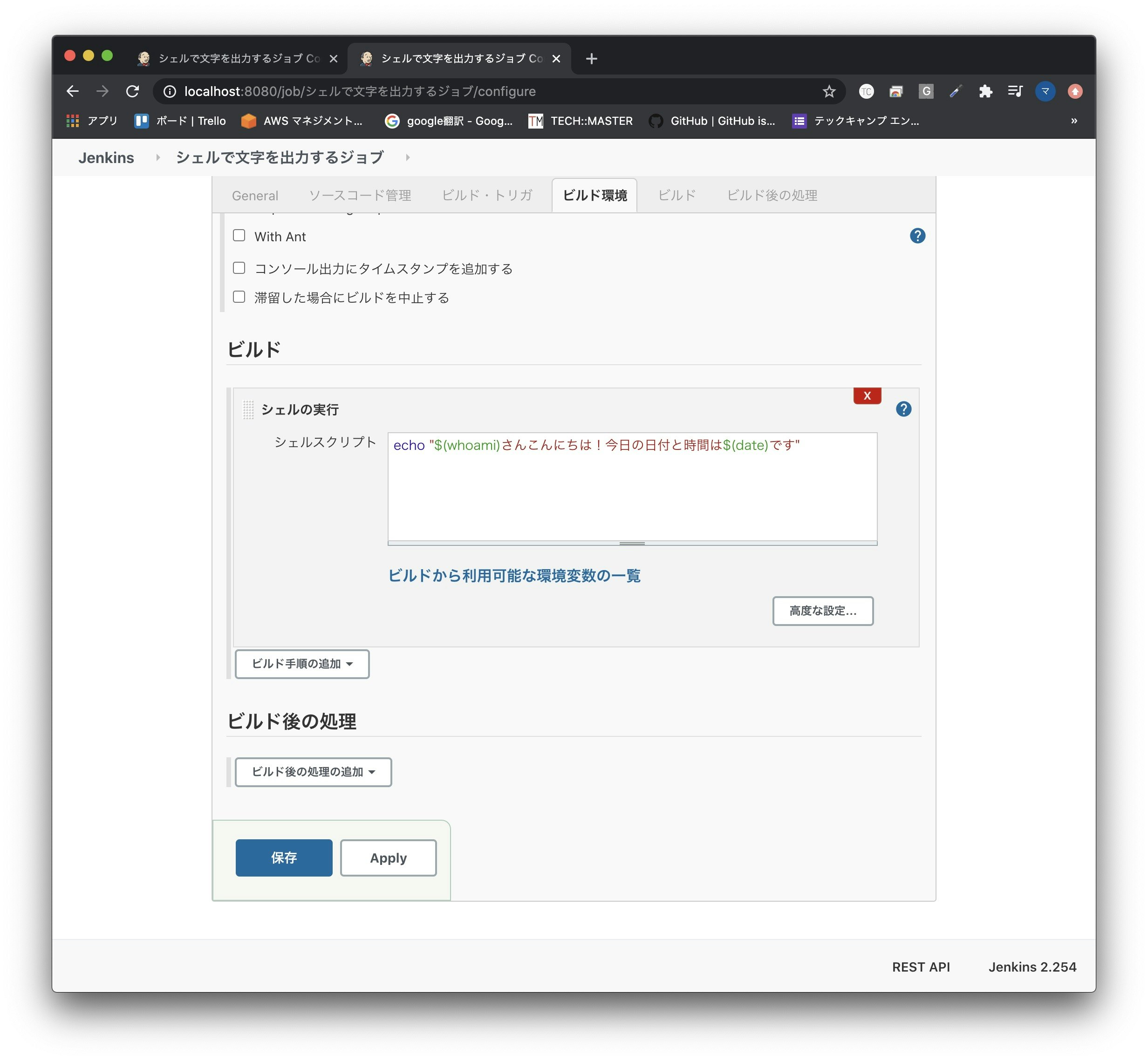Switch to the ソースコード管理 tab
Screen dimensions: 1148x1061
[x=360, y=196]
